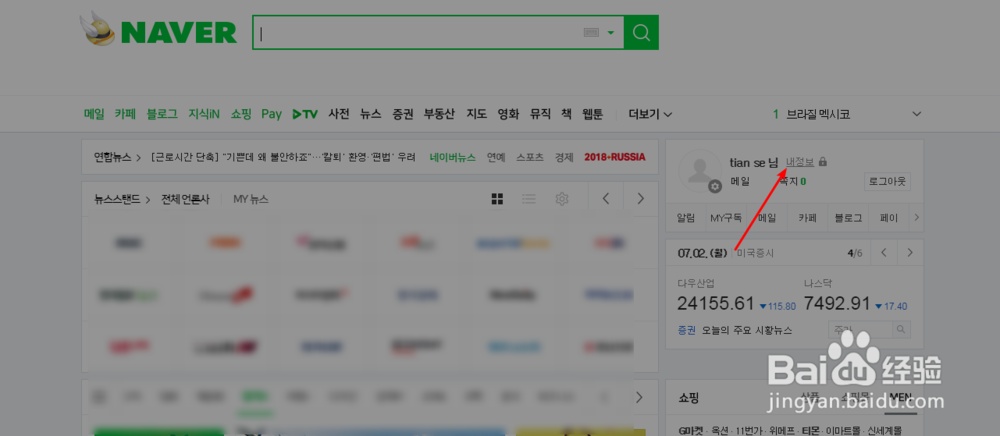Select the 블로그 tab in profile box

tap(848, 218)
